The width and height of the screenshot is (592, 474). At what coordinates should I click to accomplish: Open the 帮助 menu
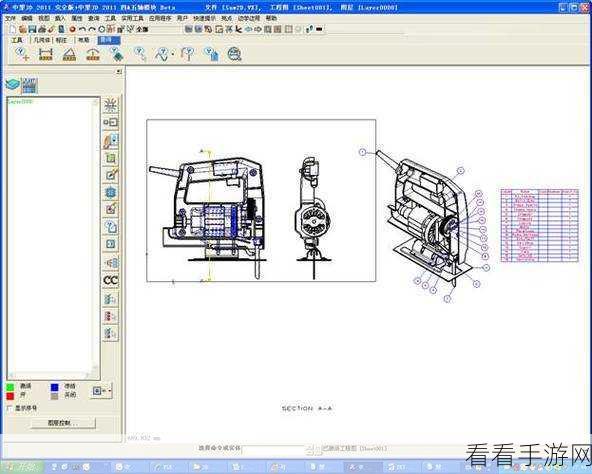point(271,18)
